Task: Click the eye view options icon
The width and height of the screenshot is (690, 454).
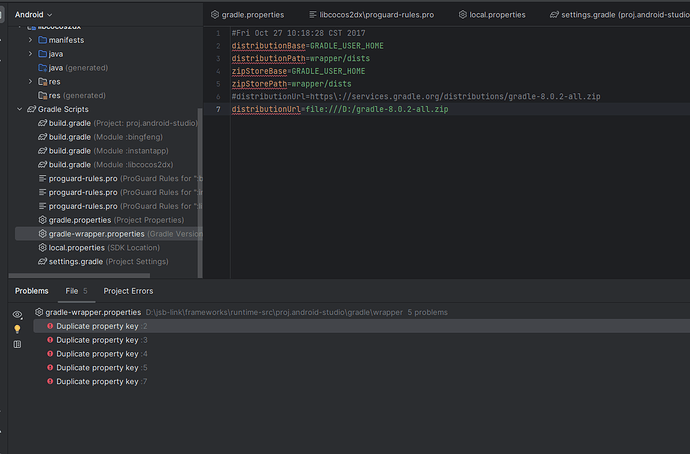Action: (17, 314)
